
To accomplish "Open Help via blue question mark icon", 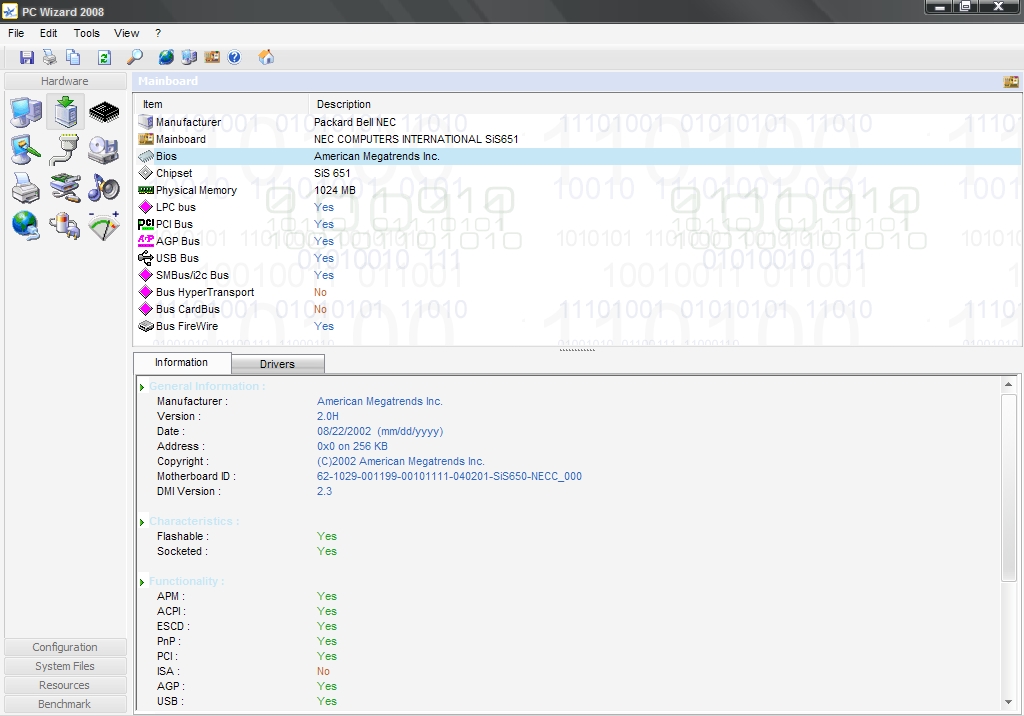I will coord(234,57).
